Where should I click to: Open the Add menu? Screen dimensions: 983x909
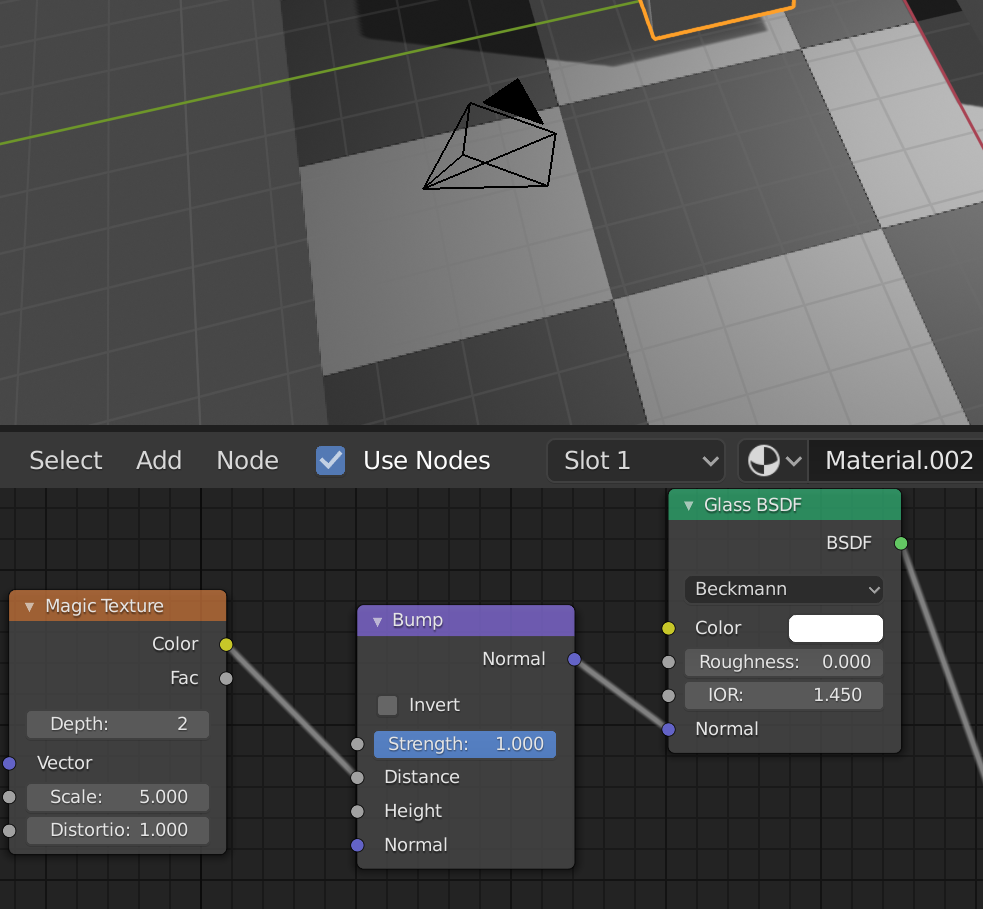159,461
